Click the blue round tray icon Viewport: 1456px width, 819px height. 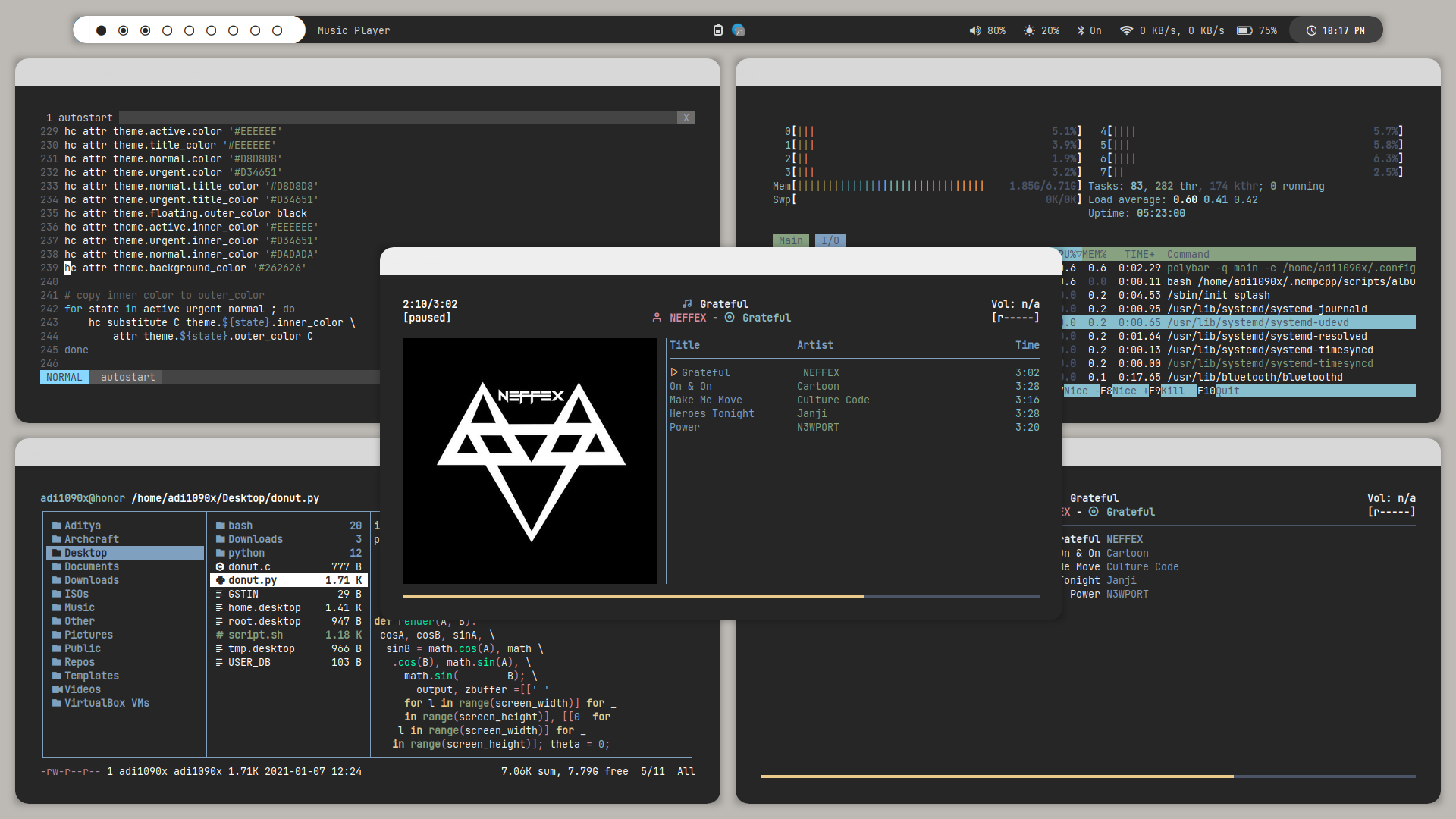pyautogui.click(x=738, y=30)
